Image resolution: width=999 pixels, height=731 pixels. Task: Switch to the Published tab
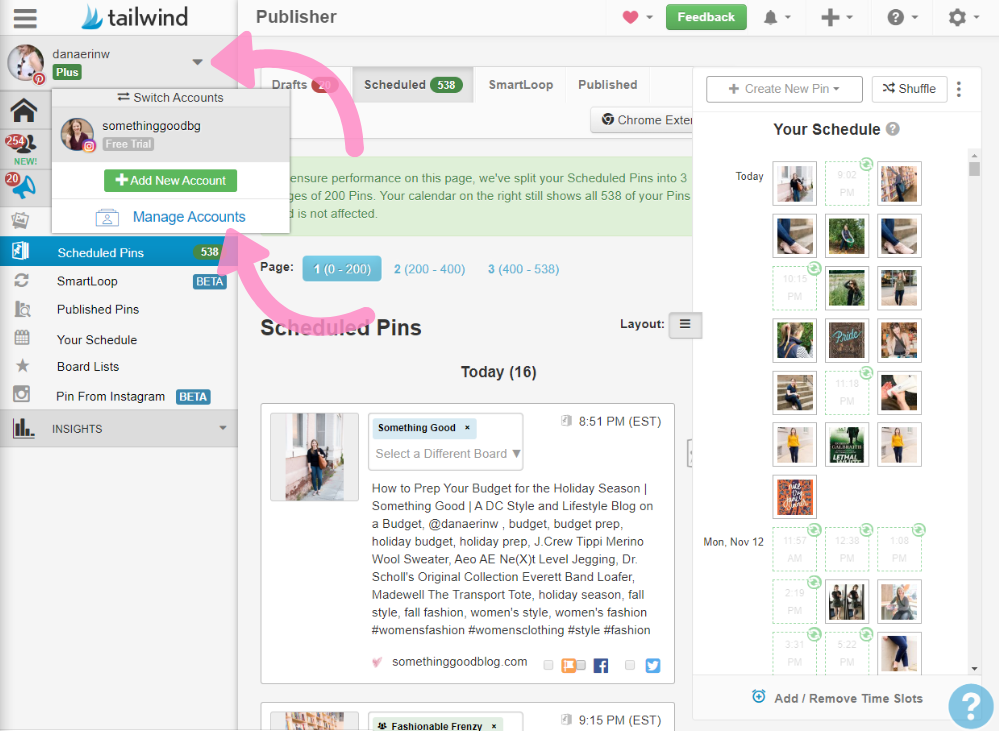(607, 85)
